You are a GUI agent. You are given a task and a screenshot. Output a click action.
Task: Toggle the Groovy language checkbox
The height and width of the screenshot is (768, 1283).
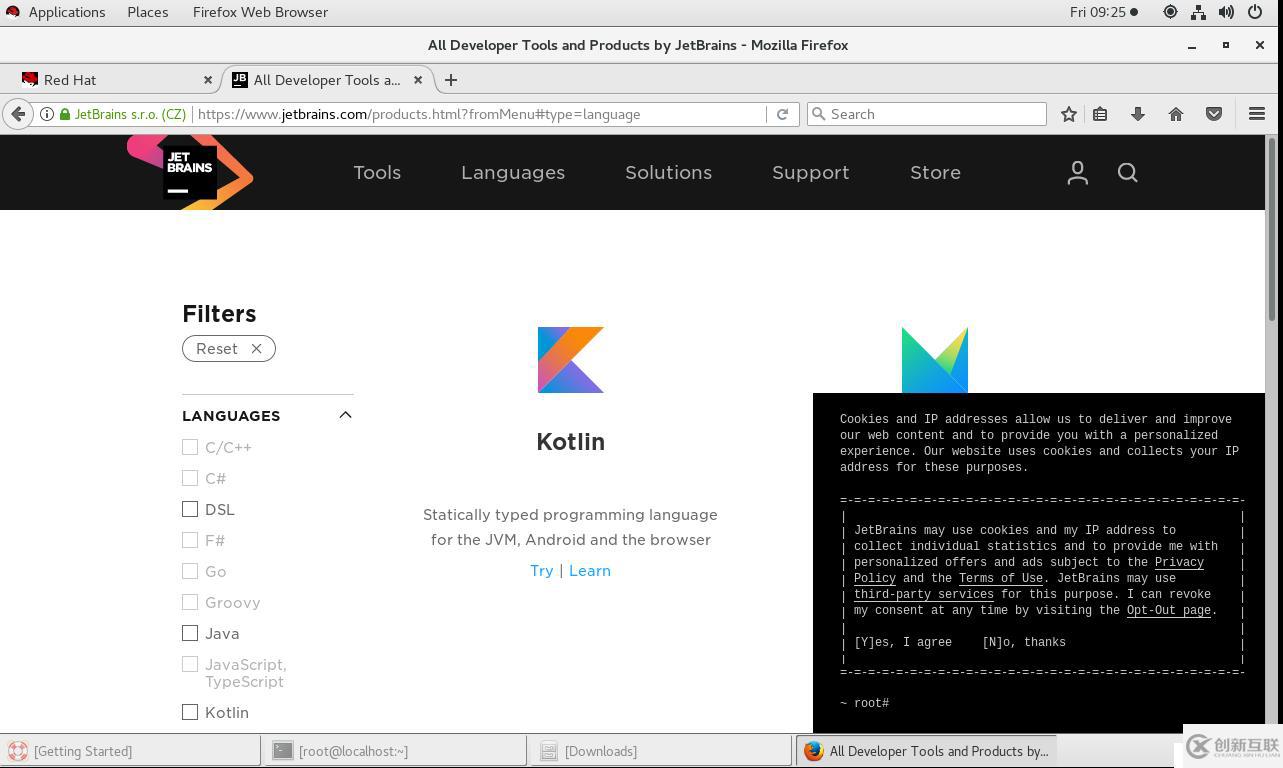coord(190,602)
